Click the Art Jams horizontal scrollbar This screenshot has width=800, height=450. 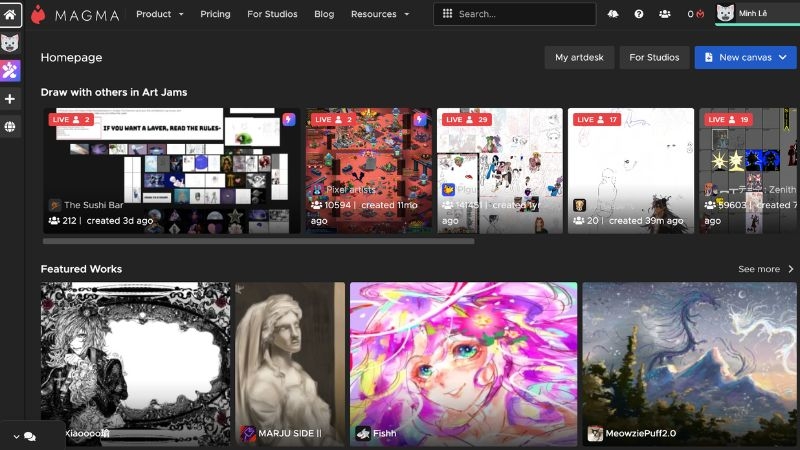point(259,241)
